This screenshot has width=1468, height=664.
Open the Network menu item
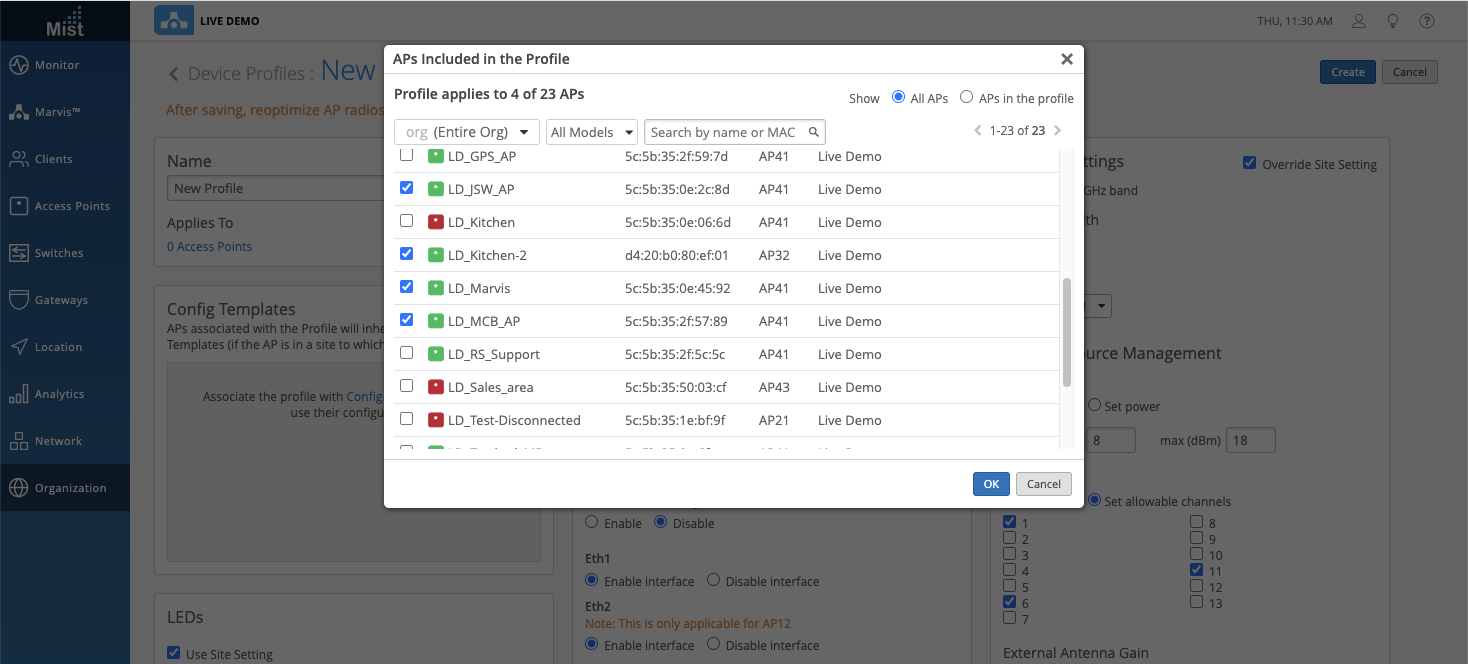(x=58, y=441)
